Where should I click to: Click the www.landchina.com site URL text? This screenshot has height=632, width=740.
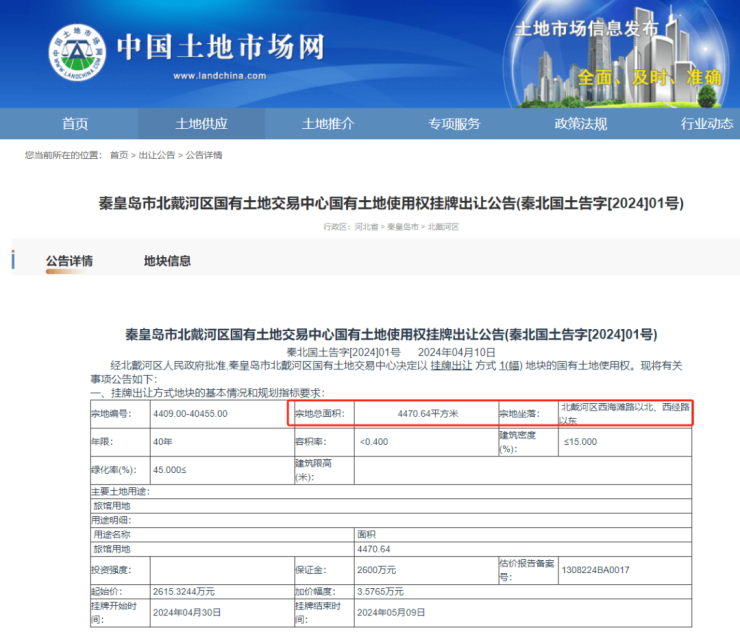(219, 76)
